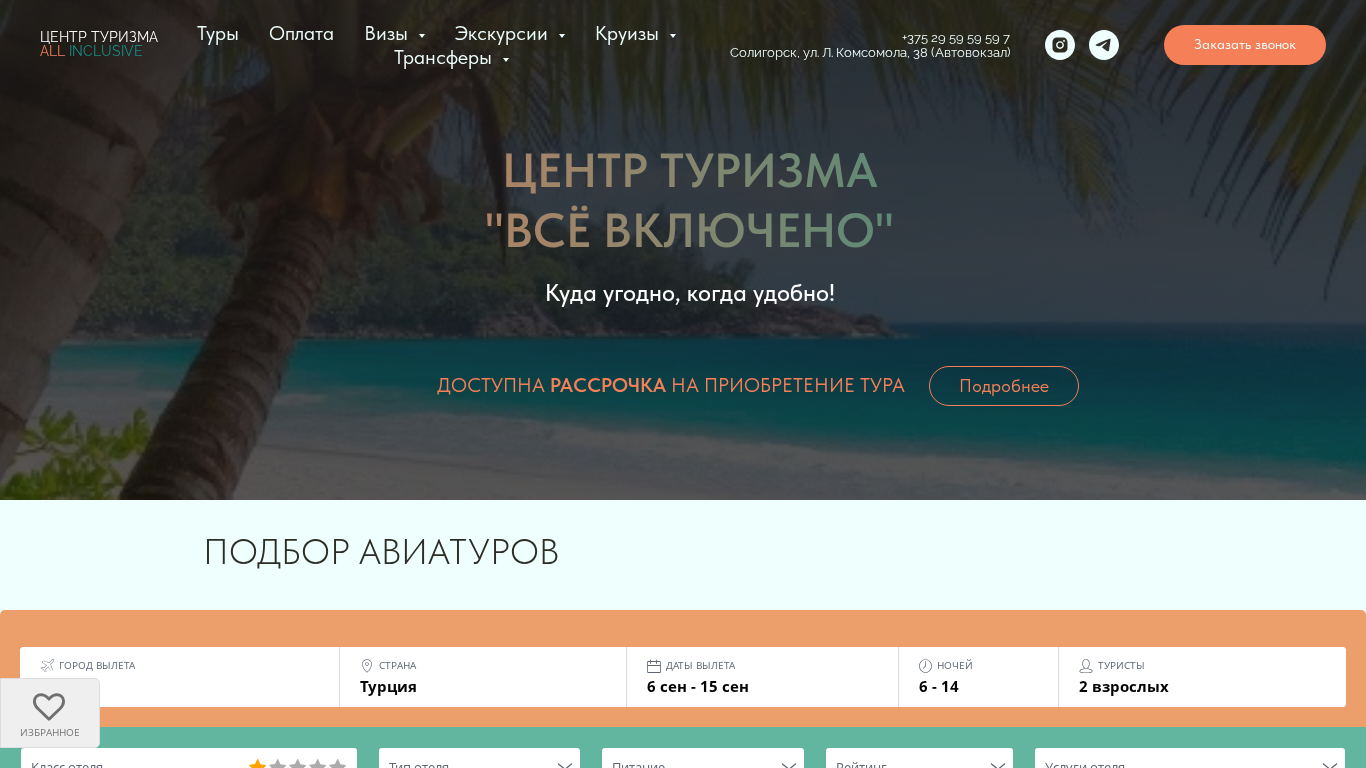Open the Оплата page
This screenshot has height=768, width=1366.
pyautogui.click(x=301, y=34)
